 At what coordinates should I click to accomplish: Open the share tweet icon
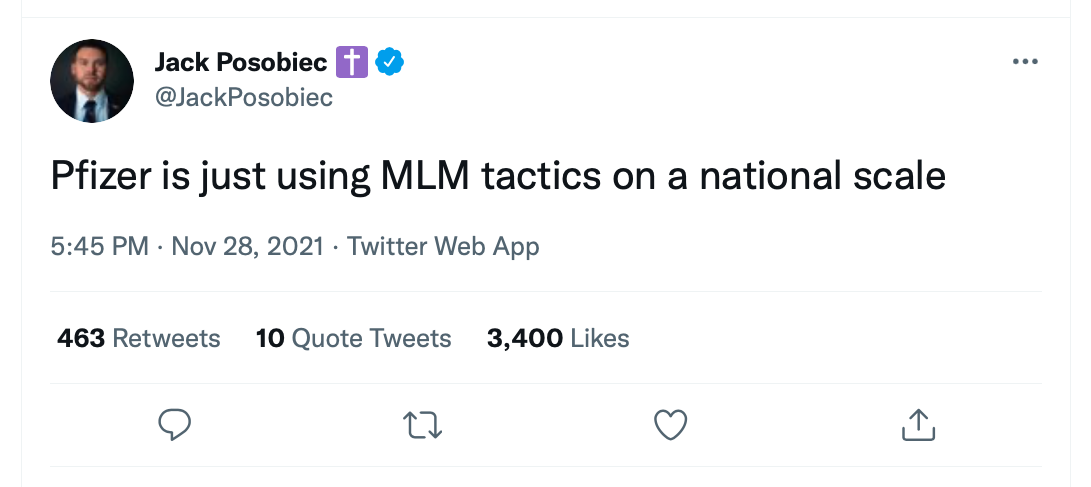tap(917, 425)
